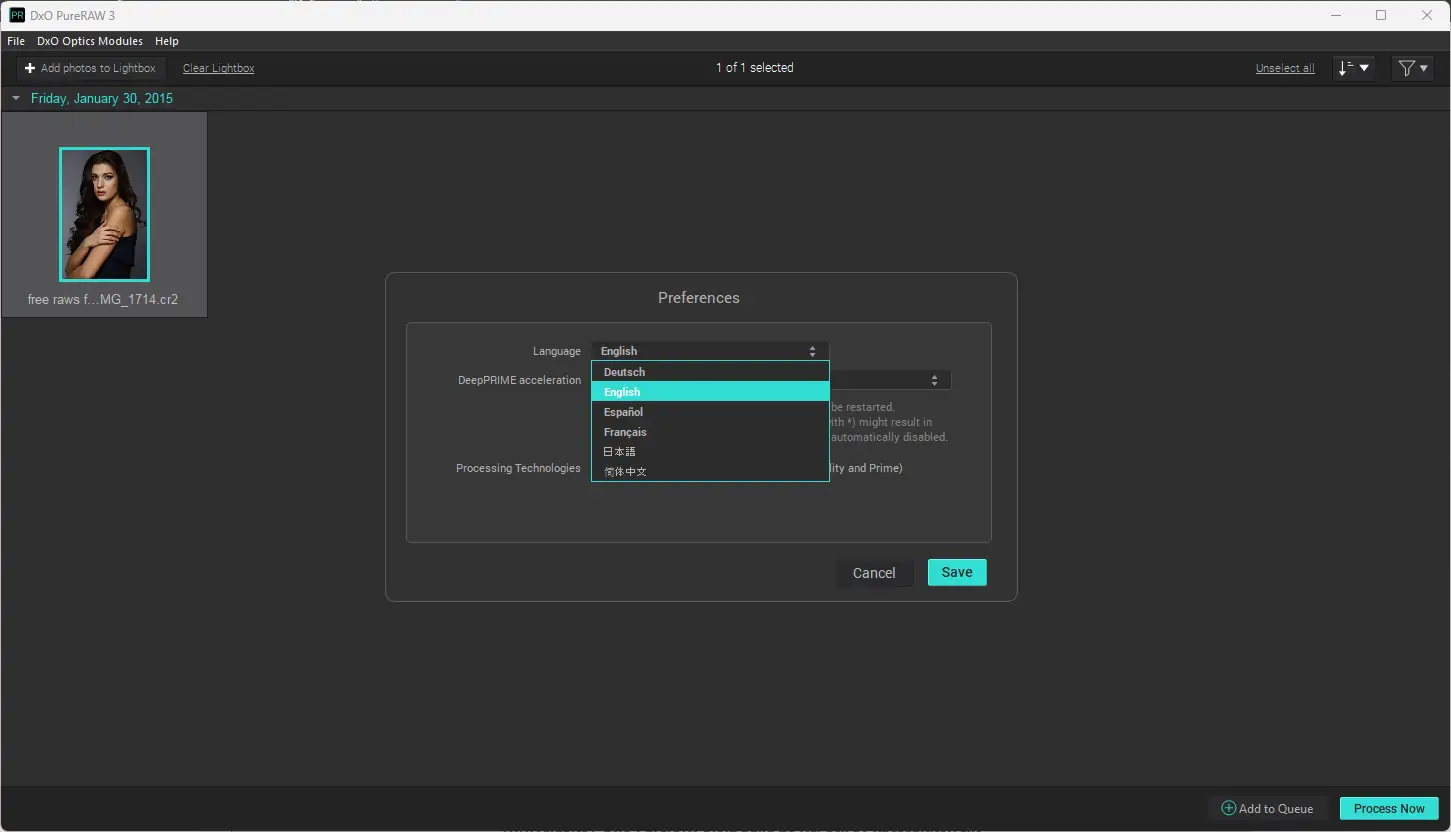Open the DxO Optics Modules menu

tap(90, 41)
